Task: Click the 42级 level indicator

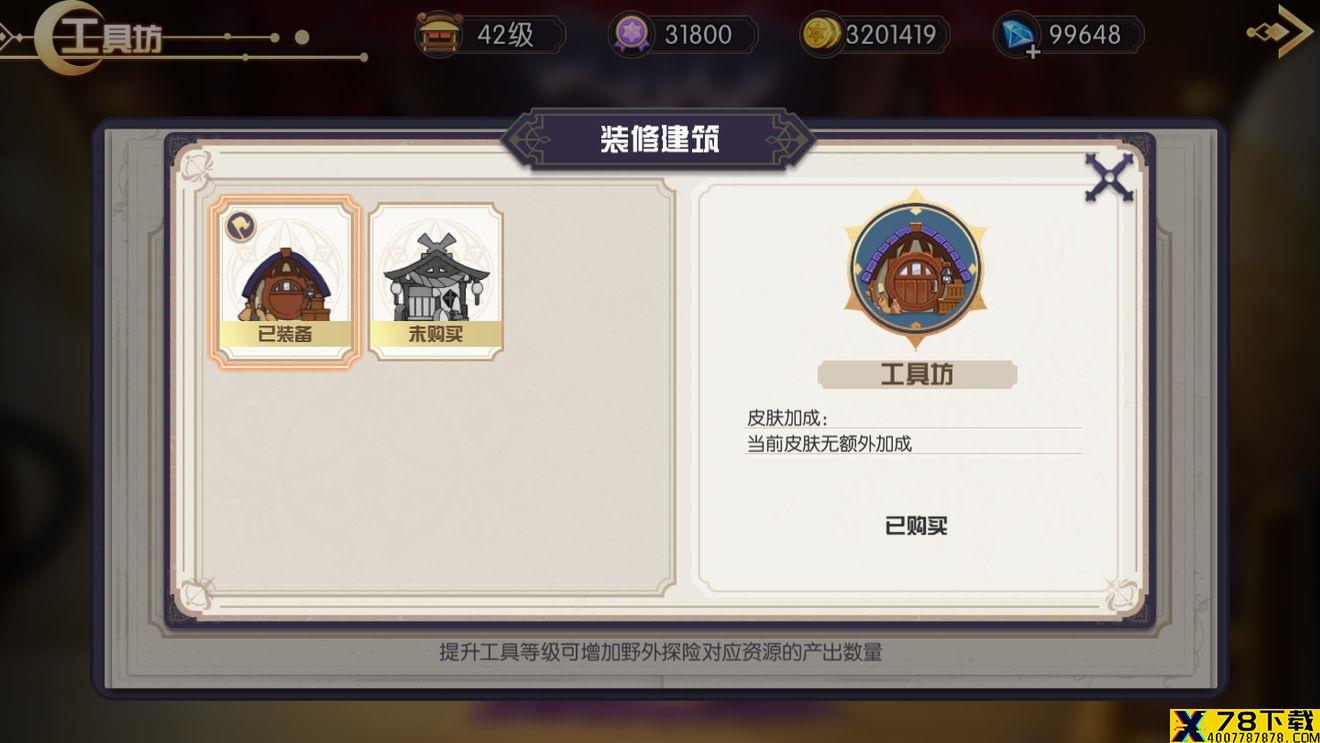Action: (506, 35)
